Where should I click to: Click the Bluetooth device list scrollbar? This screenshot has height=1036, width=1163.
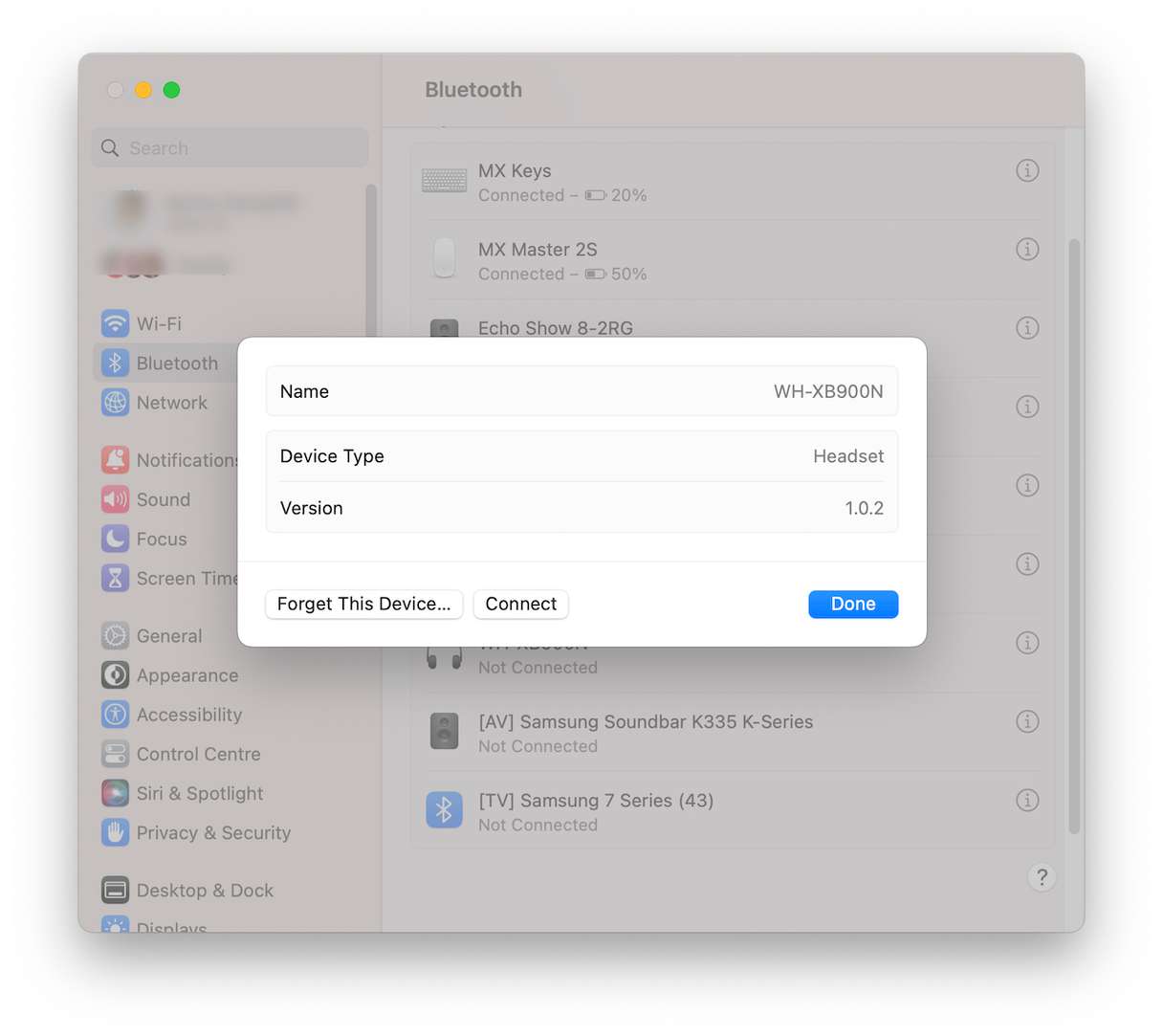point(1073,536)
